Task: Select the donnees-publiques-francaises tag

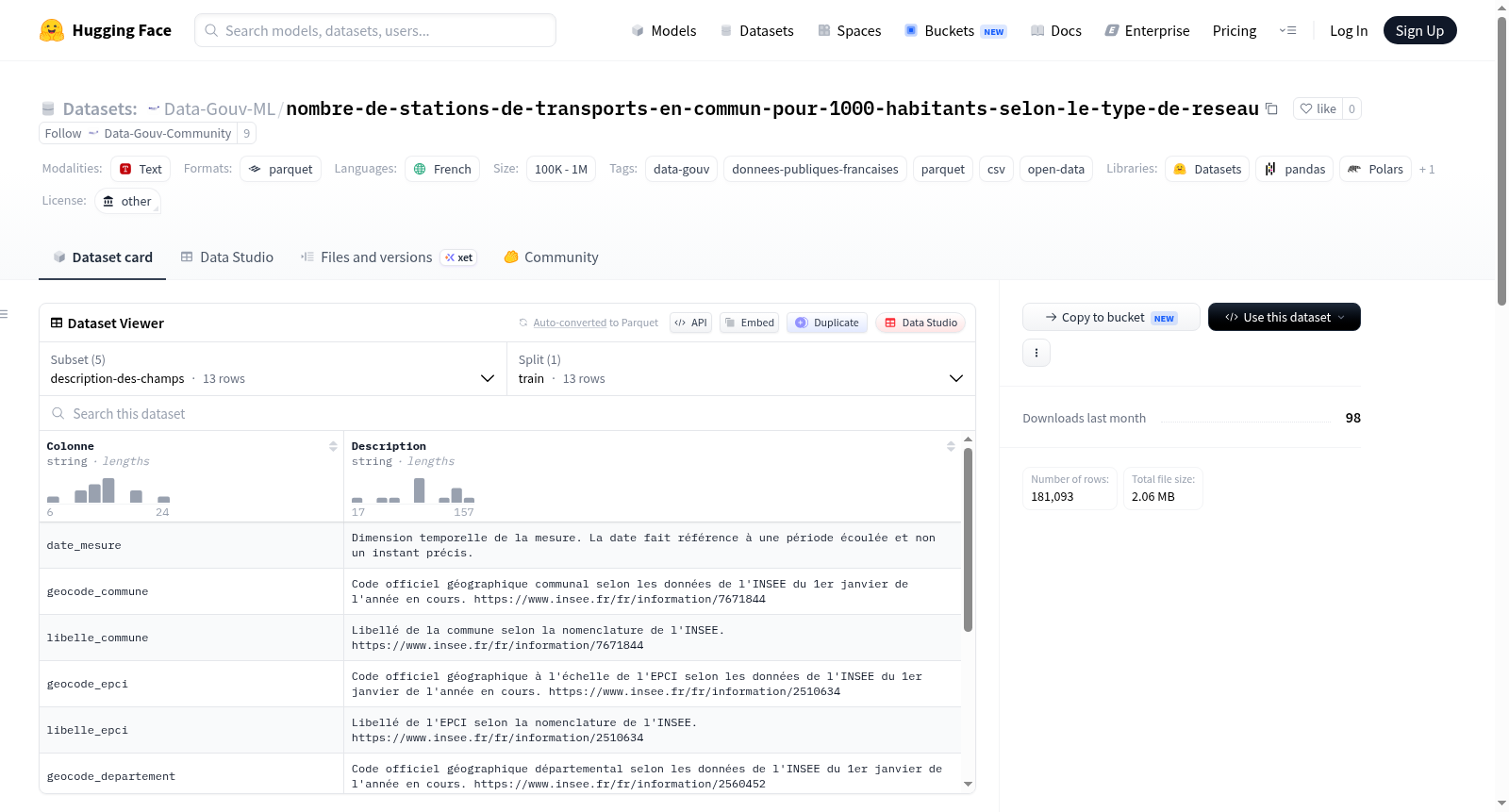Action: [815, 169]
